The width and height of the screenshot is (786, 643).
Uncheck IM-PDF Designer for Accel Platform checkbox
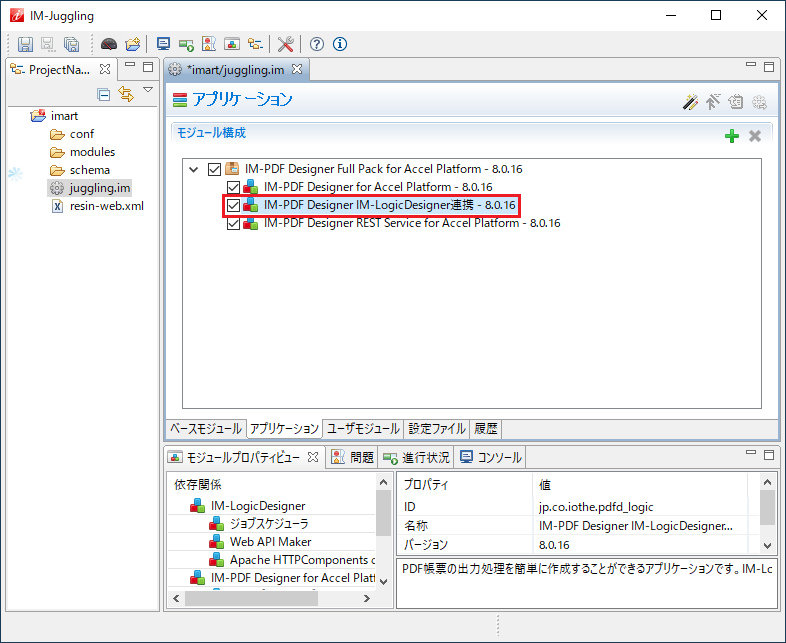[233, 187]
